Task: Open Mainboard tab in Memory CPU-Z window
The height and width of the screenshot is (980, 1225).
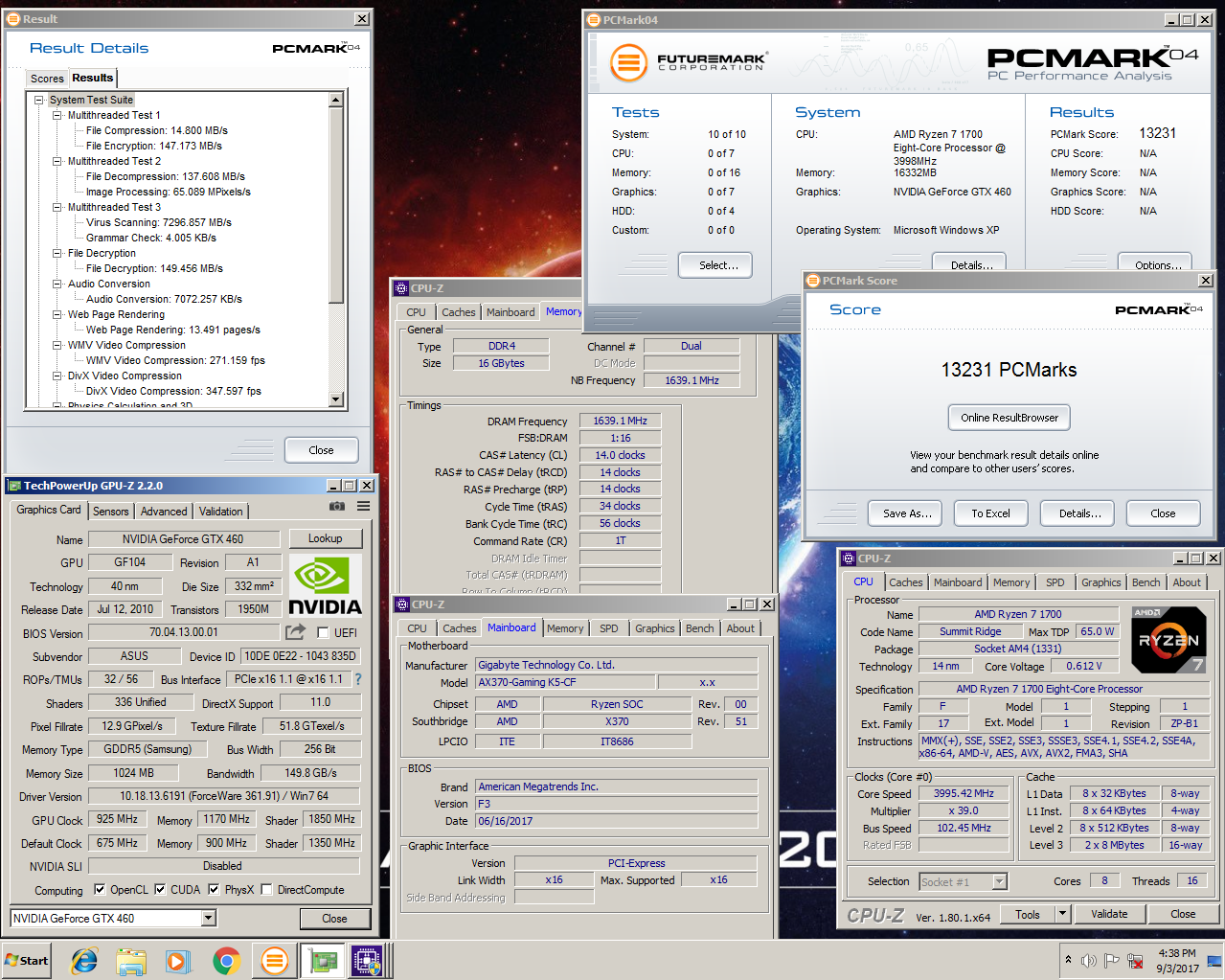Action: pos(510,312)
